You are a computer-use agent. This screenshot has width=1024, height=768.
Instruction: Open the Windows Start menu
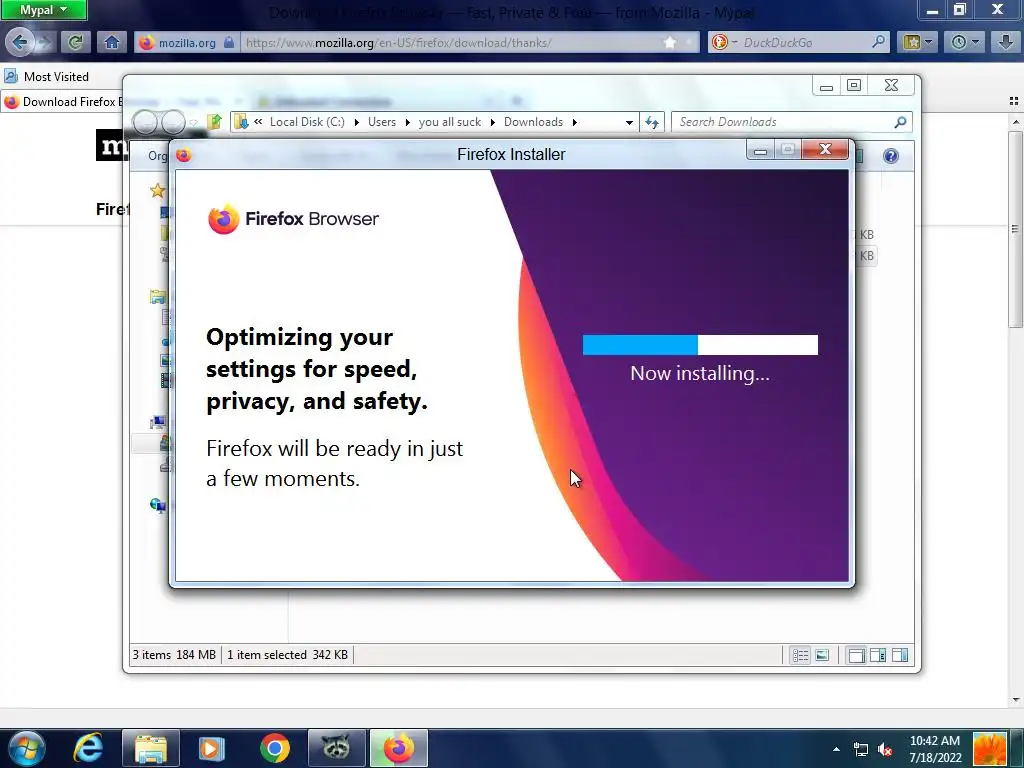click(x=26, y=748)
